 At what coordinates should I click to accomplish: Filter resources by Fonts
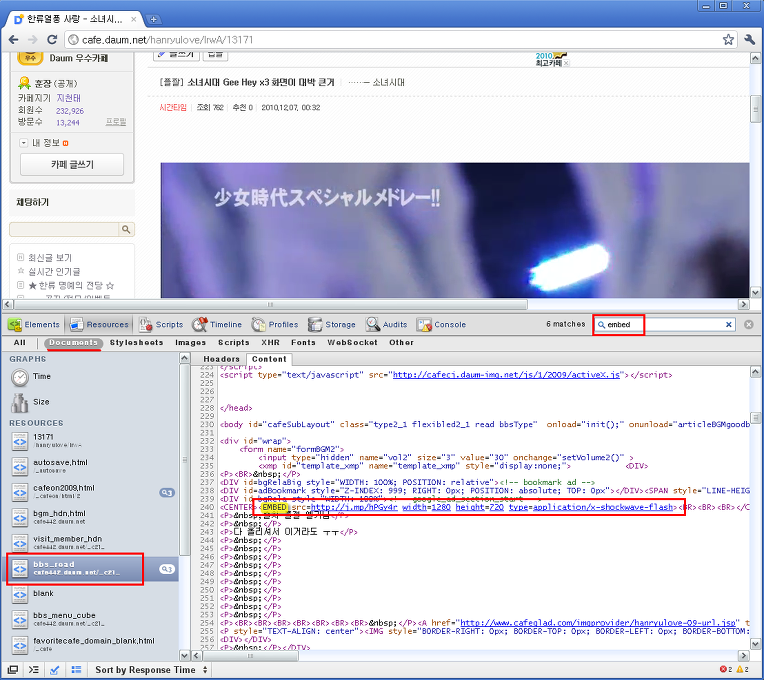point(303,342)
